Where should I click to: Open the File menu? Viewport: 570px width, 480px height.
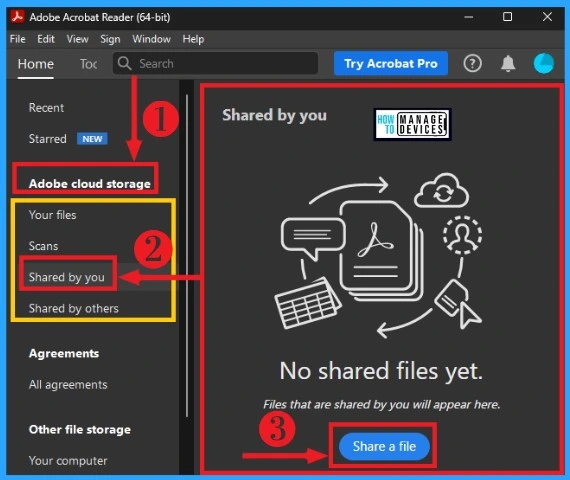point(17,39)
